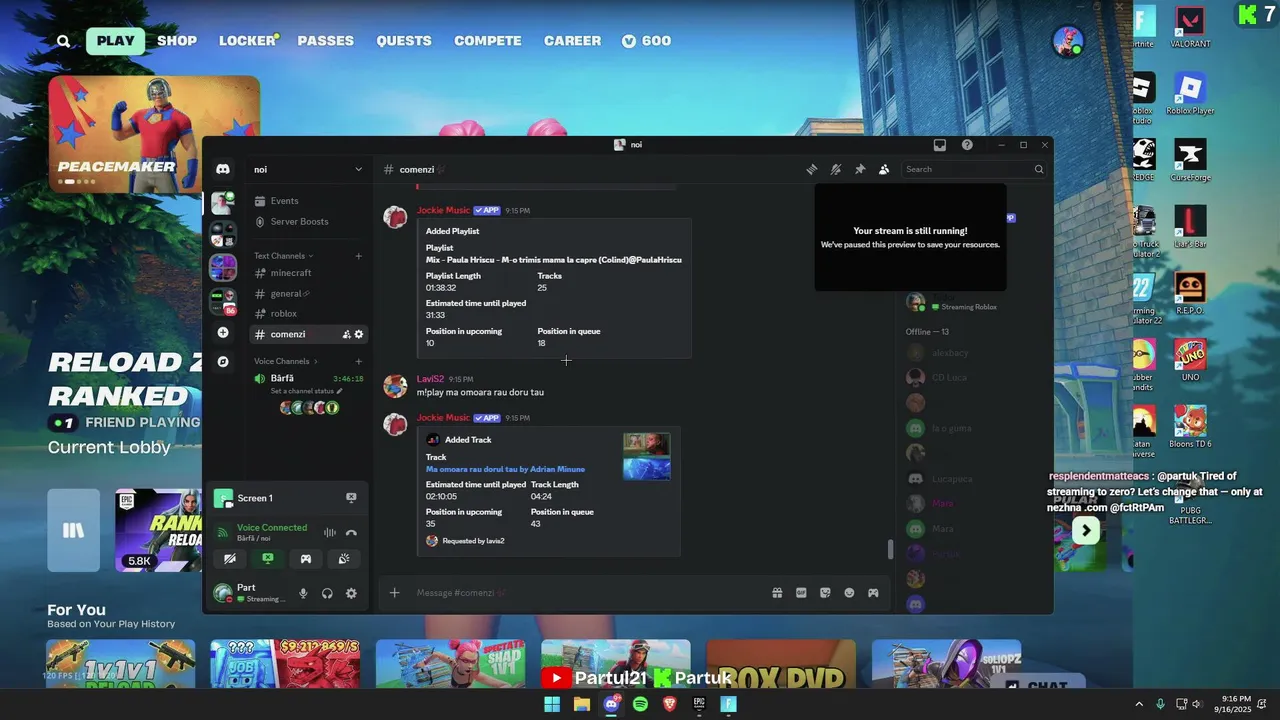Show hidden icons chevron in system tray

pos(1138,704)
